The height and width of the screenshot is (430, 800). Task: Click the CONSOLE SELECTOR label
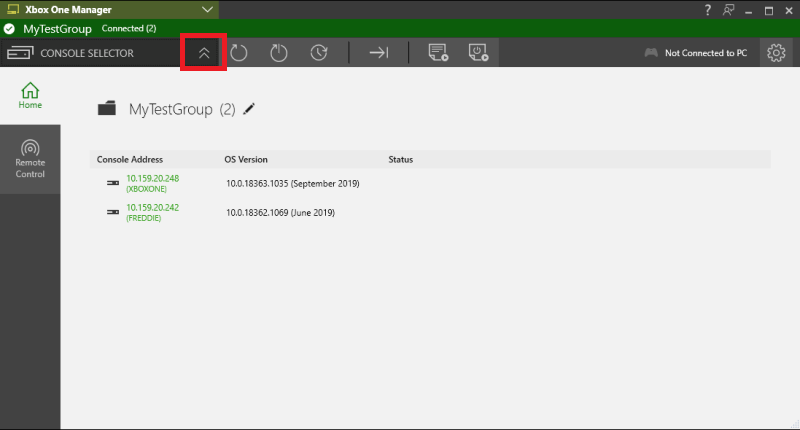[x=87, y=53]
